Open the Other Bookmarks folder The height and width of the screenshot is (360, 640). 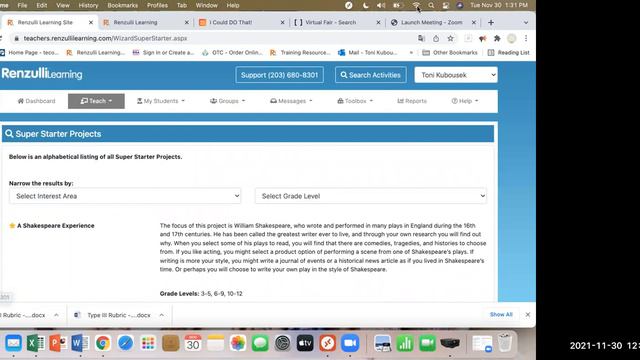point(450,53)
